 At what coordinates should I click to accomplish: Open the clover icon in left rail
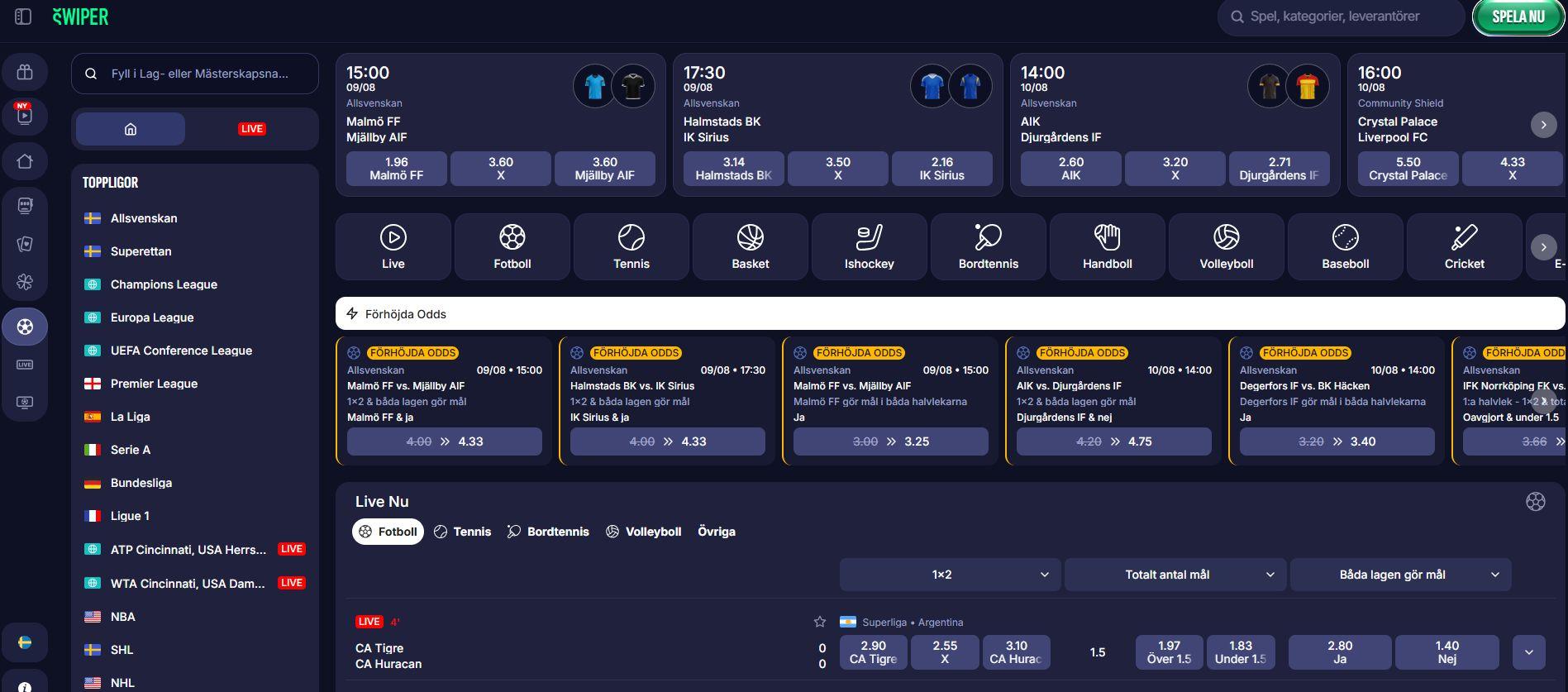[25, 282]
